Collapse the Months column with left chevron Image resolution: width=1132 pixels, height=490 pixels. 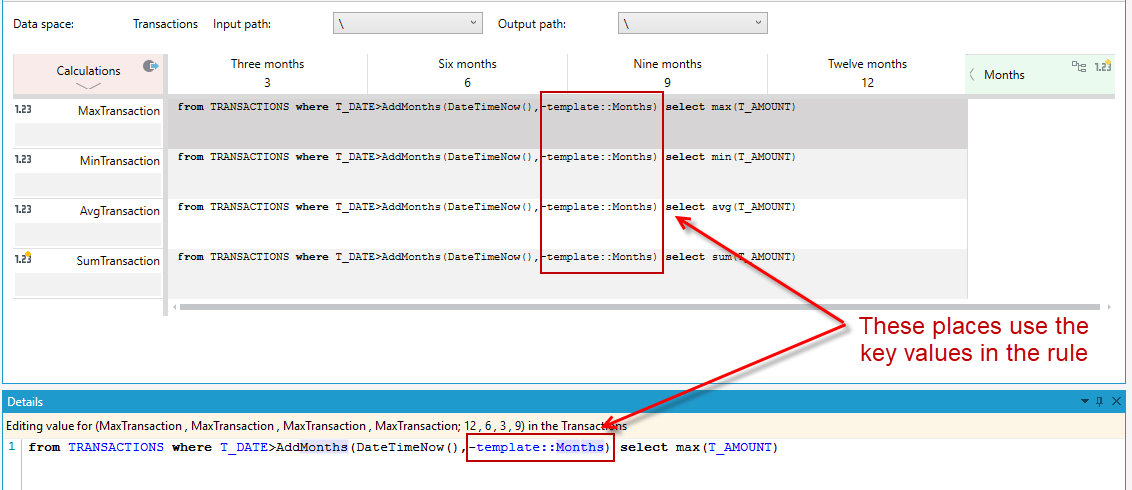tap(972, 74)
